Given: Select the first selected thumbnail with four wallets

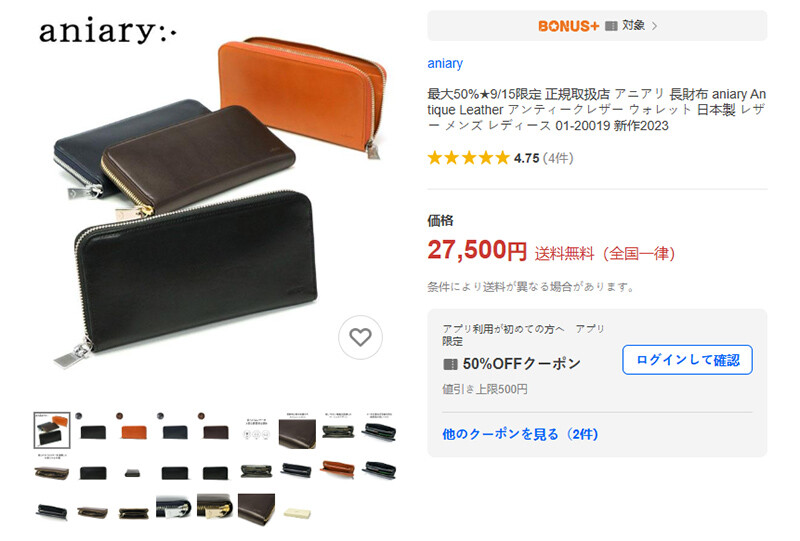Looking at the screenshot, I should 52,430.
